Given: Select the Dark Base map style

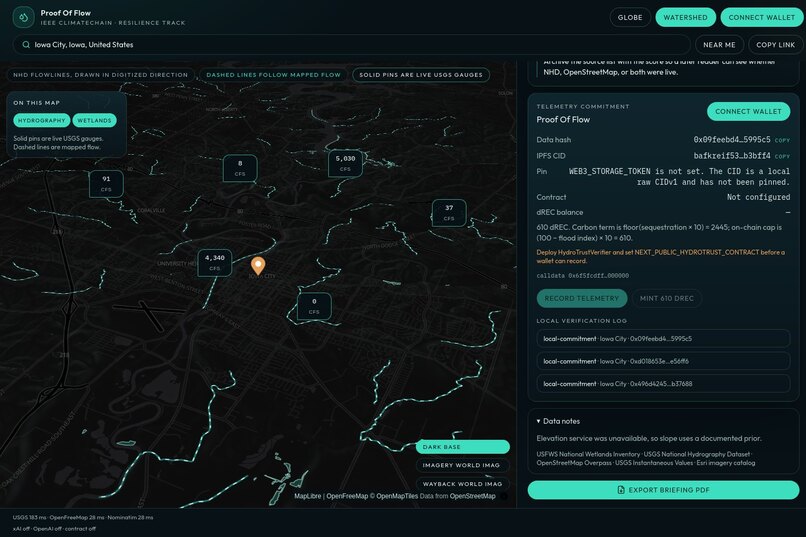Looking at the screenshot, I should 463,447.
